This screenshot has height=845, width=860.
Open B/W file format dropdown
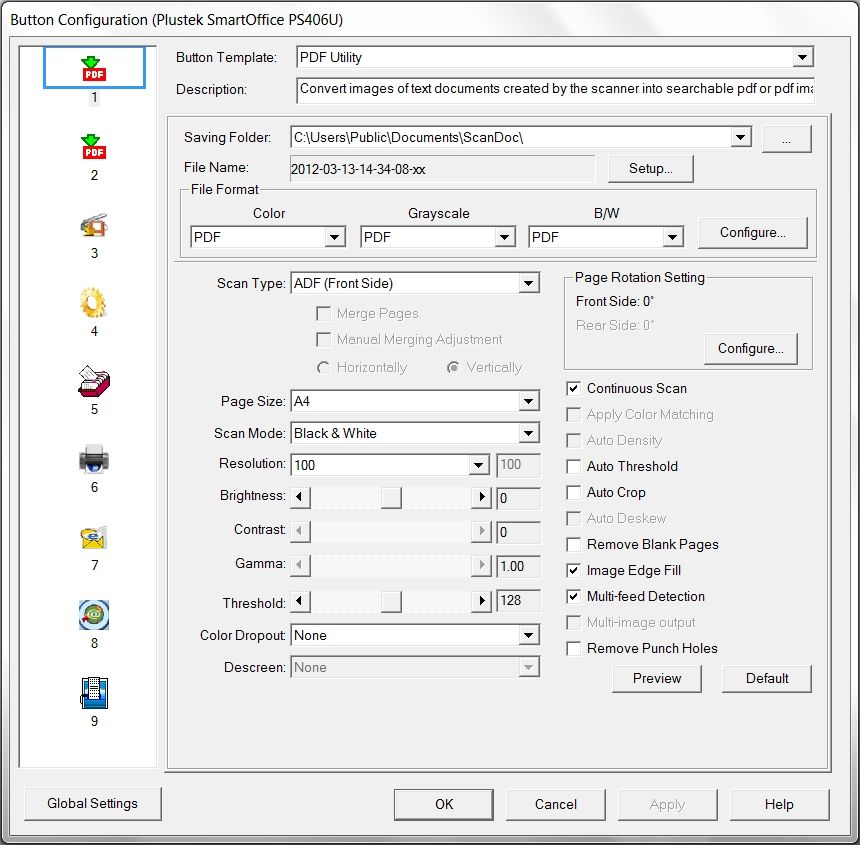pyautogui.click(x=672, y=237)
